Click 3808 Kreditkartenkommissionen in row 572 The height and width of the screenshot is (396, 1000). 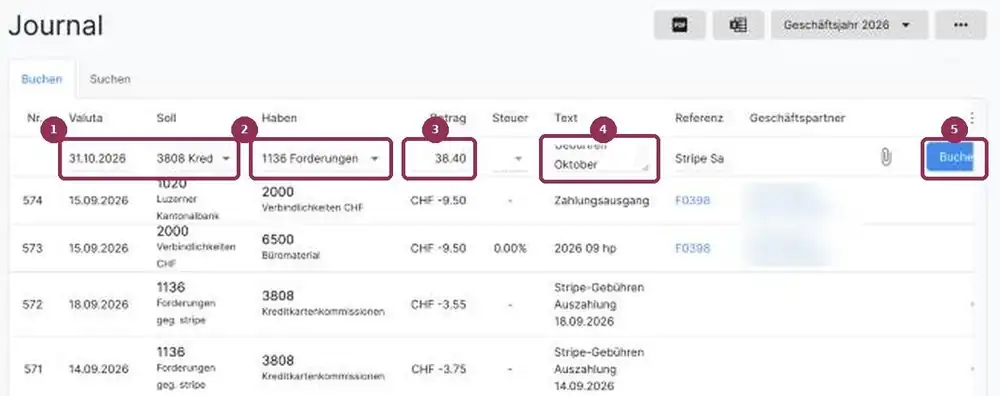tap(323, 303)
